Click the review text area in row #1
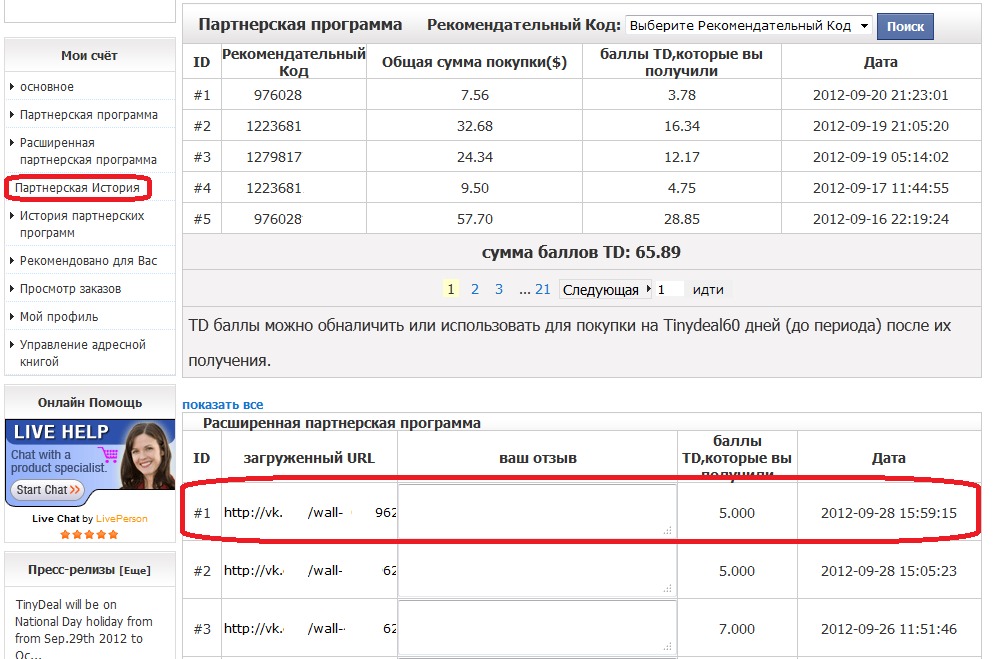 (537, 512)
